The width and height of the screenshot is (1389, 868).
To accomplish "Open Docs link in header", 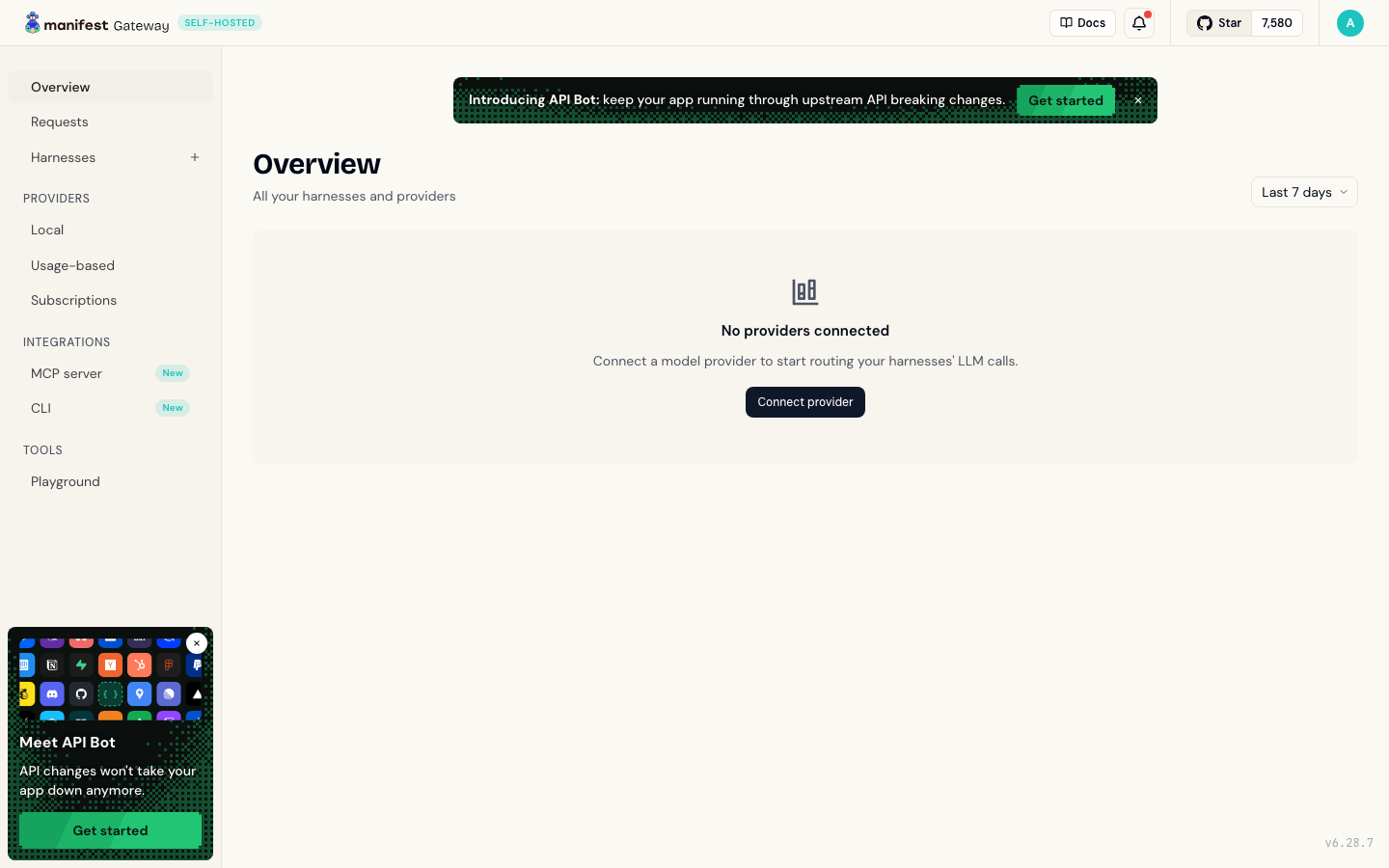I will [1082, 23].
